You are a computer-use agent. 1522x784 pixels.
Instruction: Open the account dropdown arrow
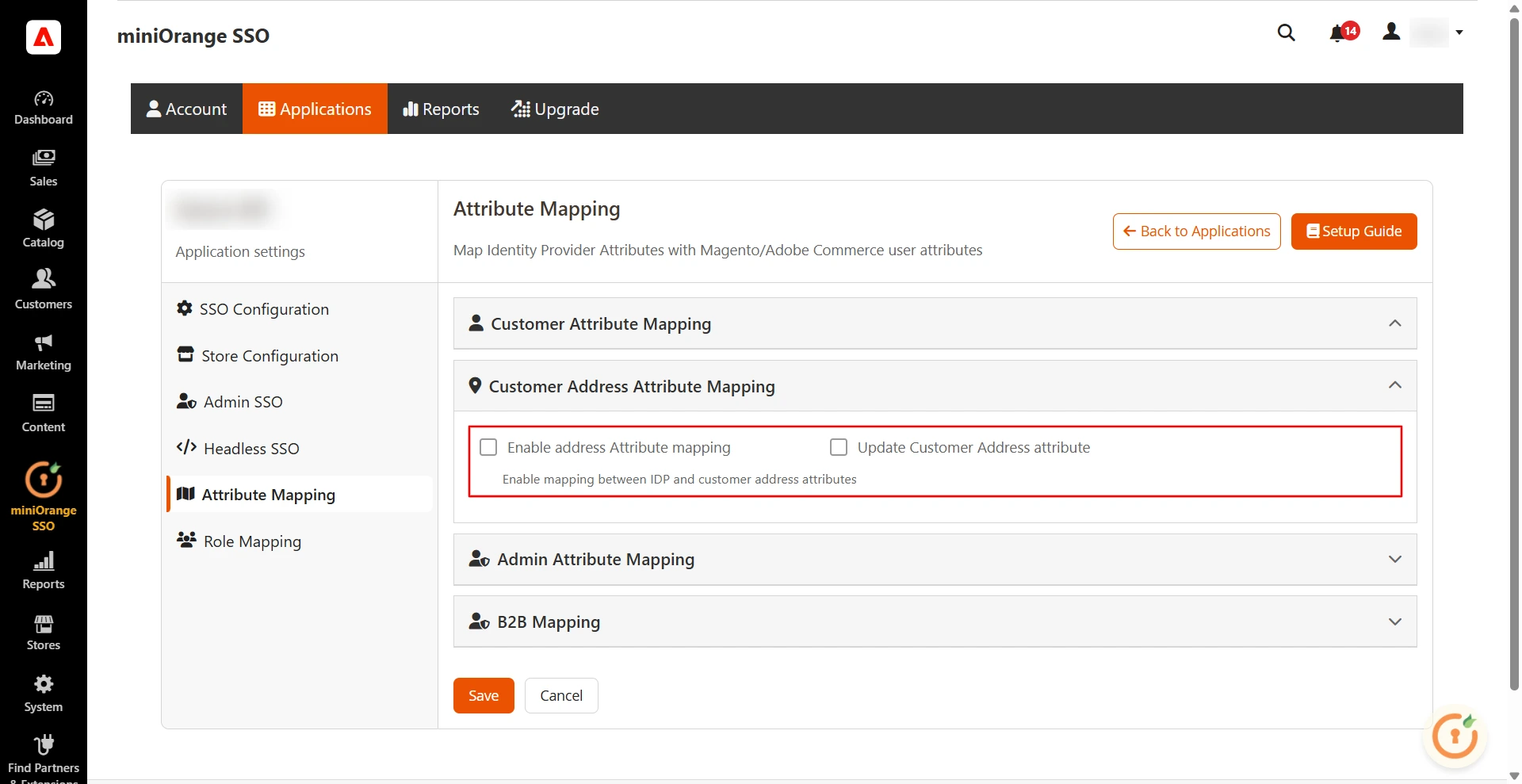pyautogui.click(x=1459, y=33)
